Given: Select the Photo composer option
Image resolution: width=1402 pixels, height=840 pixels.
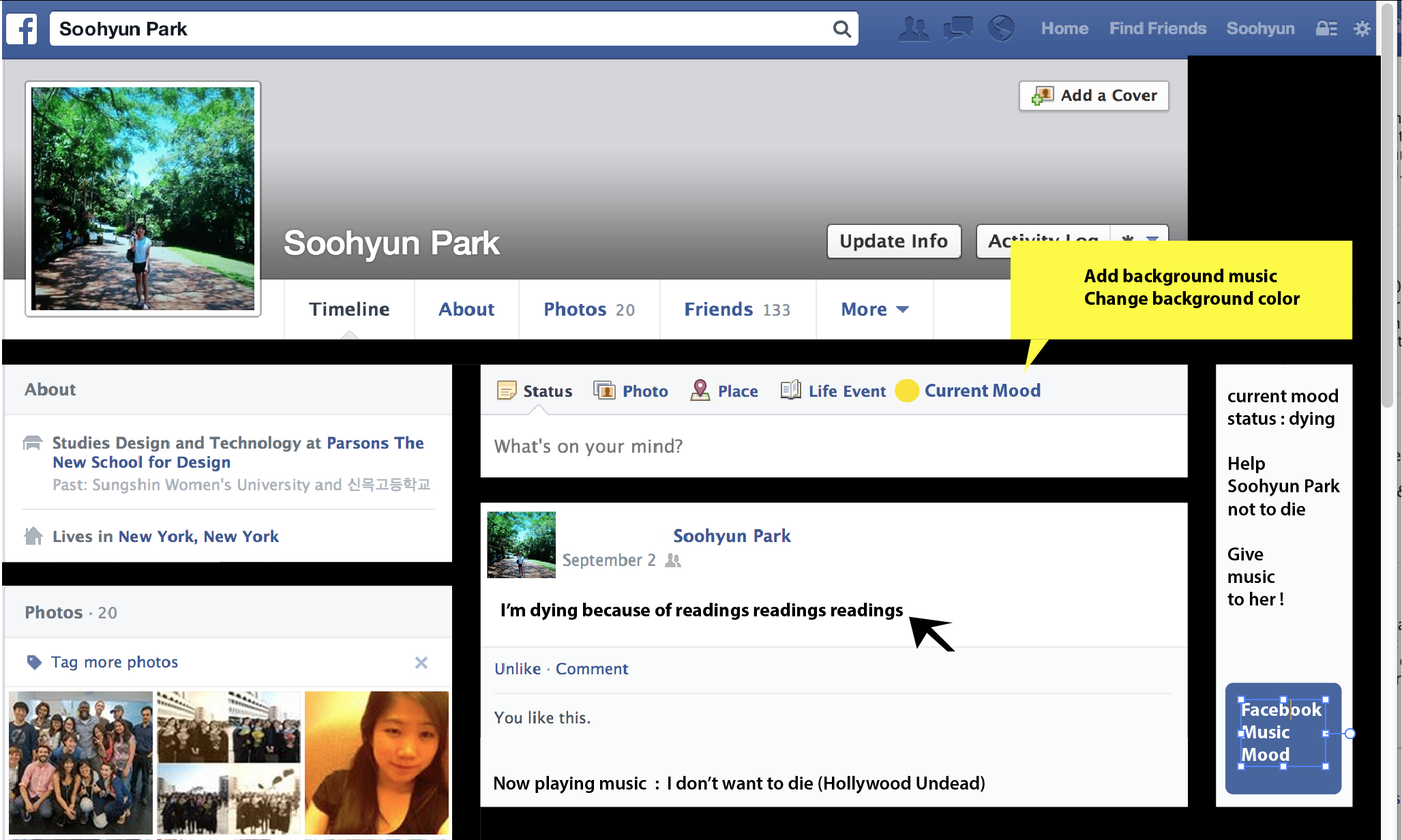Looking at the screenshot, I should tap(631, 391).
